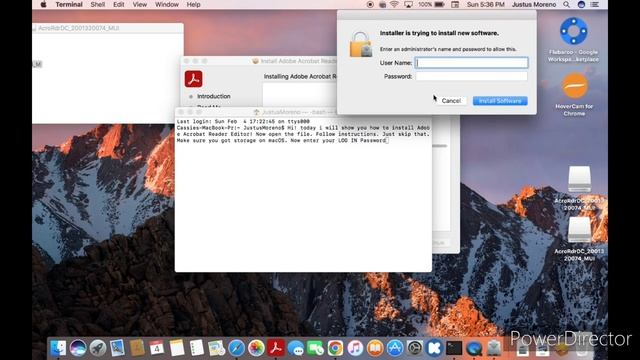
Task: Open Notes app in the dock
Action: [177, 348]
